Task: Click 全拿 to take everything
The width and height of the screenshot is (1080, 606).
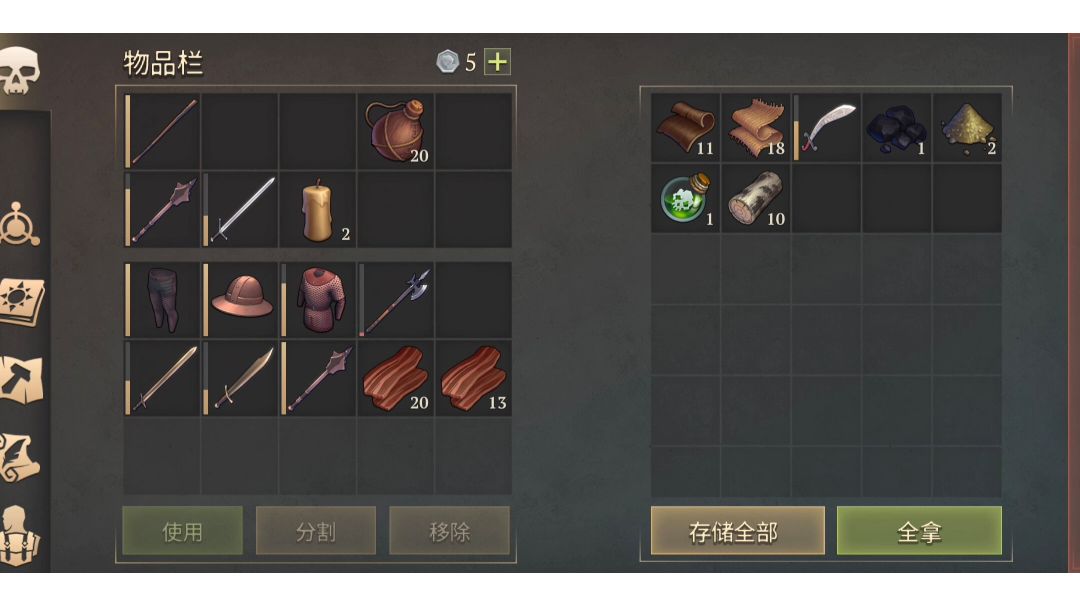Action: pyautogui.click(x=920, y=531)
